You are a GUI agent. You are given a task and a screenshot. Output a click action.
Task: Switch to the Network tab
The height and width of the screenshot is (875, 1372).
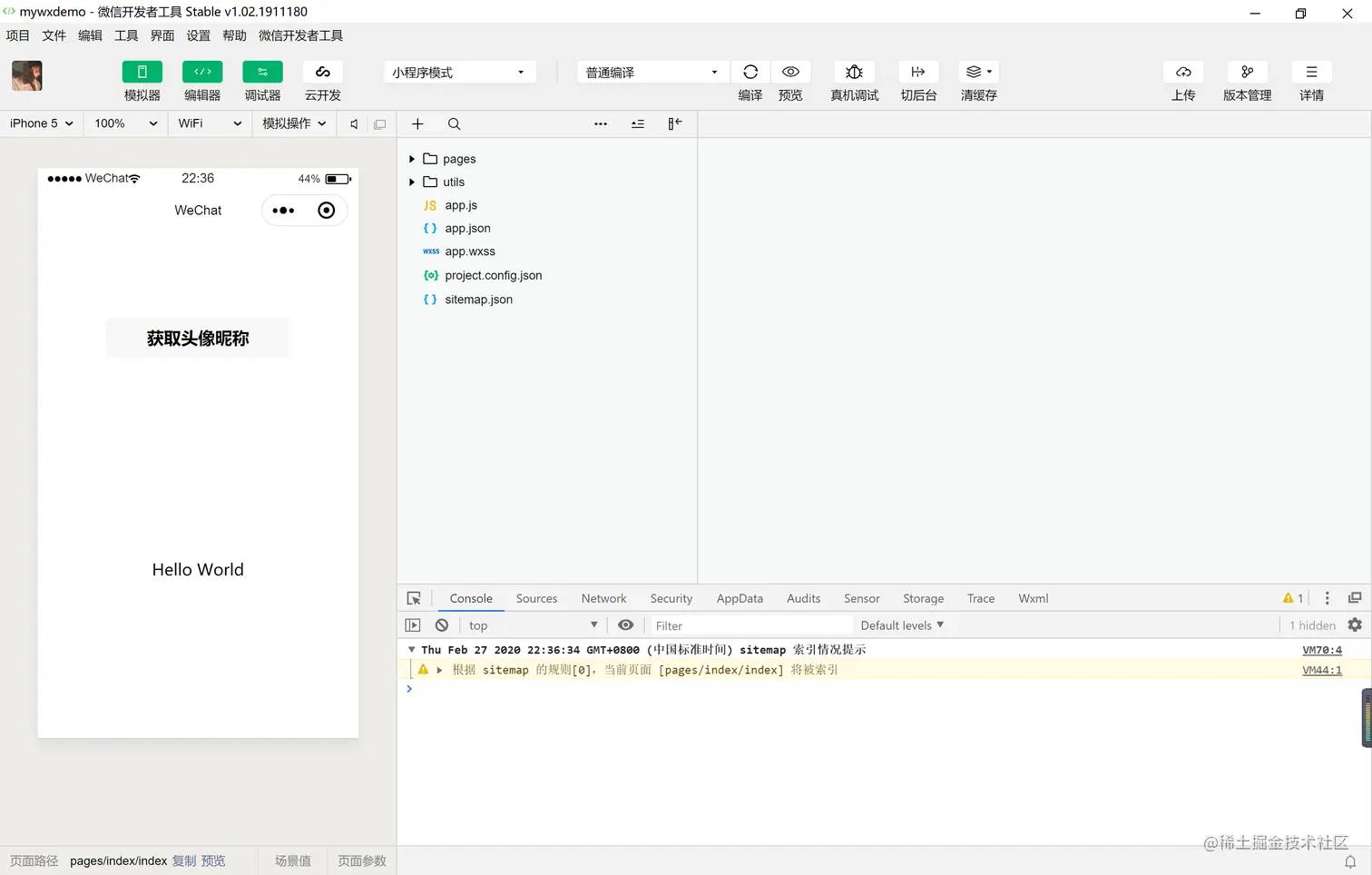[603, 598]
